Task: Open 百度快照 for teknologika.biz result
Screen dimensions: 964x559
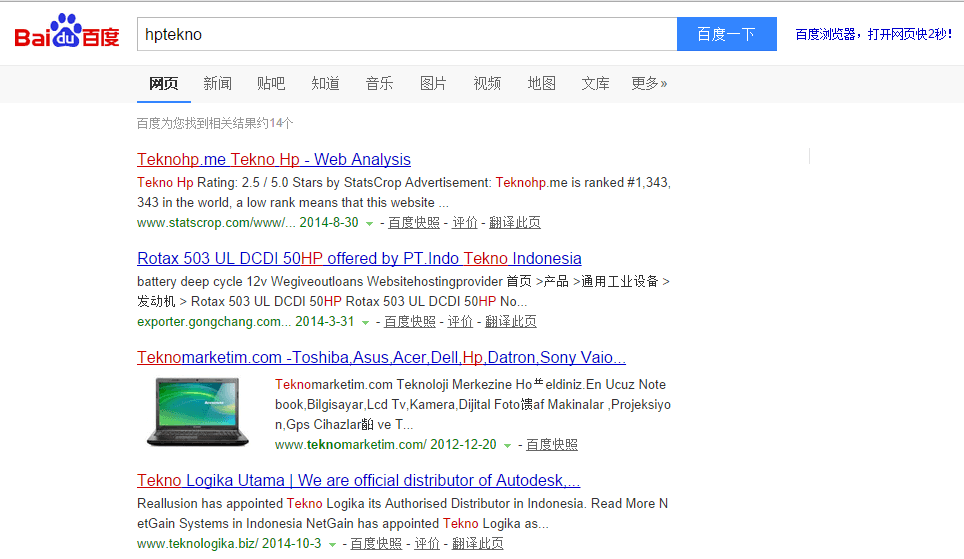Action: [376, 544]
